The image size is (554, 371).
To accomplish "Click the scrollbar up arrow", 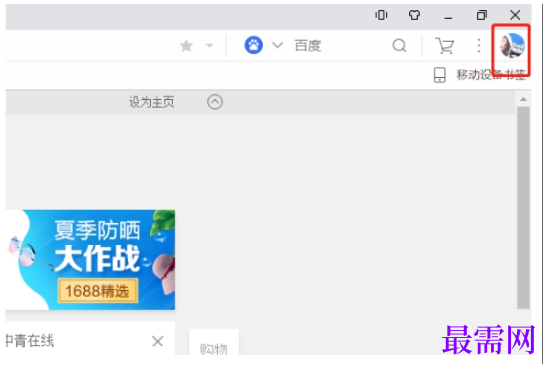I will pyautogui.click(x=523, y=100).
